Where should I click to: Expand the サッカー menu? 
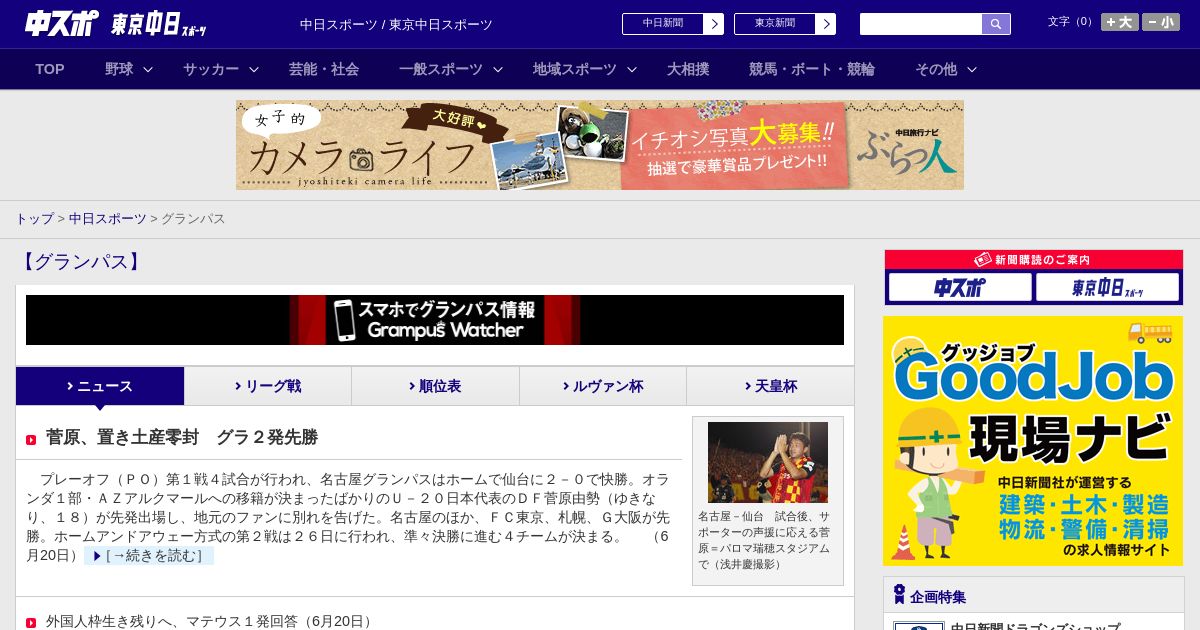(221, 69)
